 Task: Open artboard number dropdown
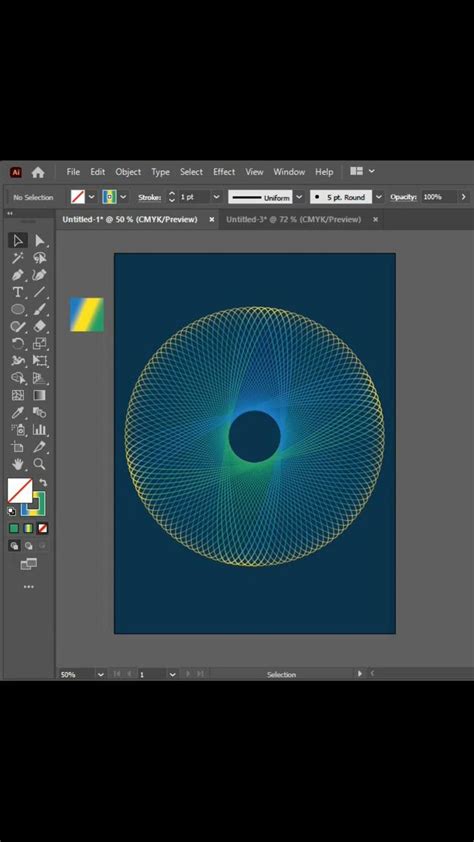coord(172,674)
